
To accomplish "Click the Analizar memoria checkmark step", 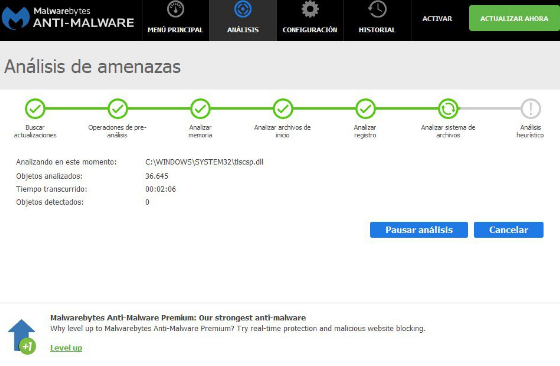I will [x=200, y=109].
